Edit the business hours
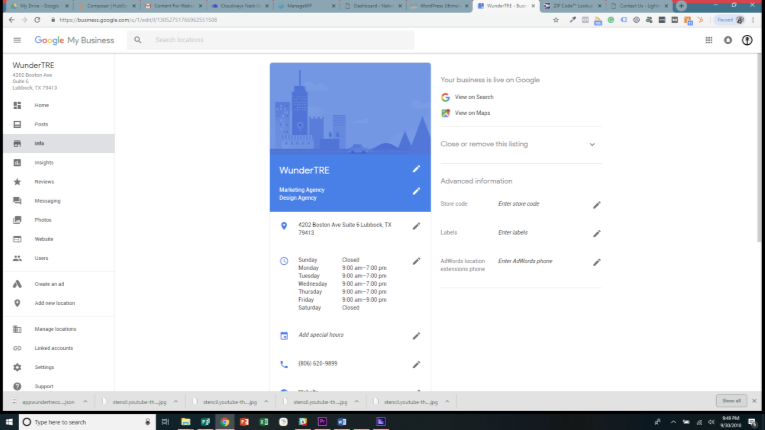Viewport: 765px width, 430px height. [x=416, y=261]
